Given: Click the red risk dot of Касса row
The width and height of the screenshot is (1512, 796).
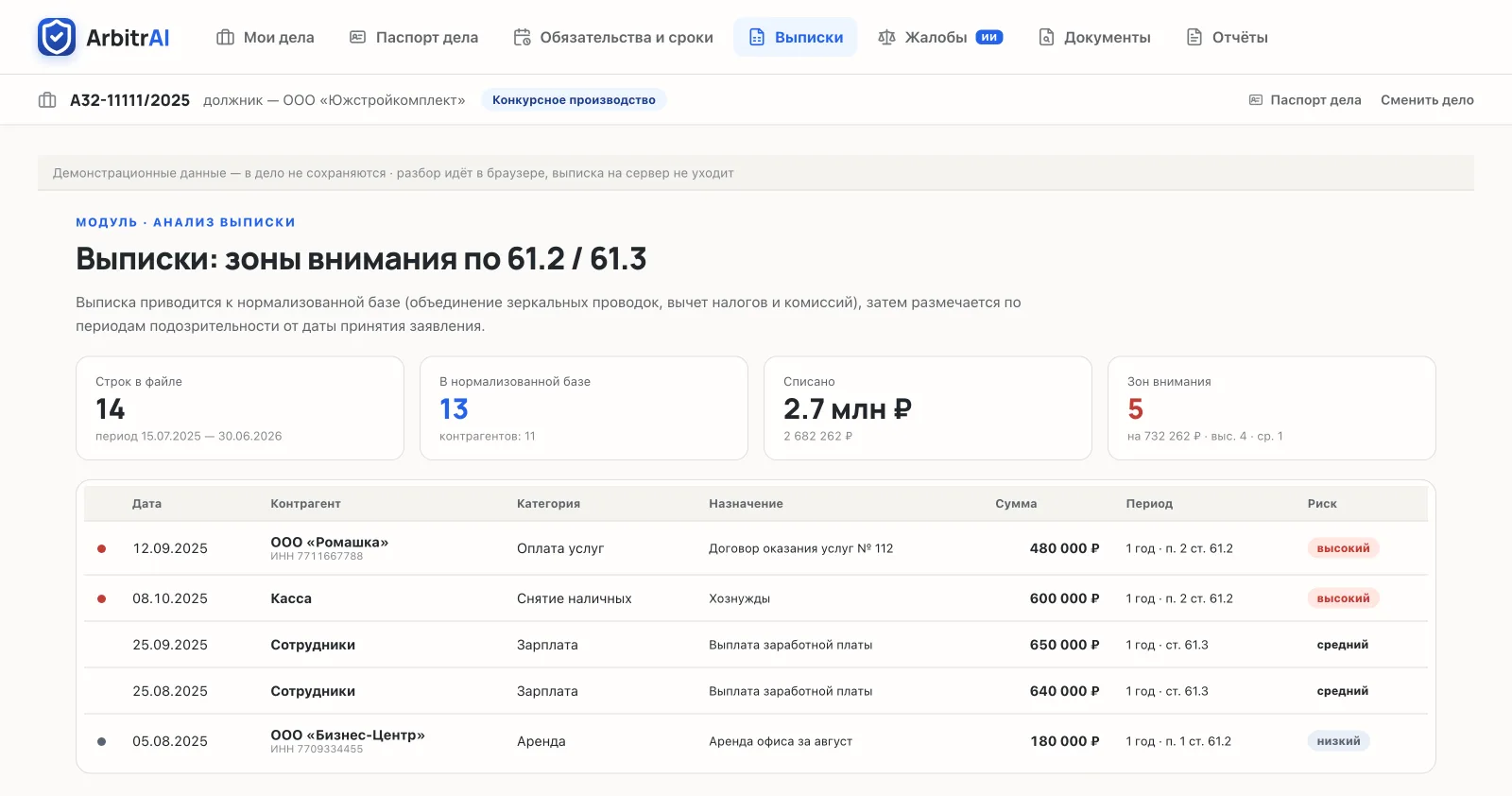Looking at the screenshot, I should point(101,598).
